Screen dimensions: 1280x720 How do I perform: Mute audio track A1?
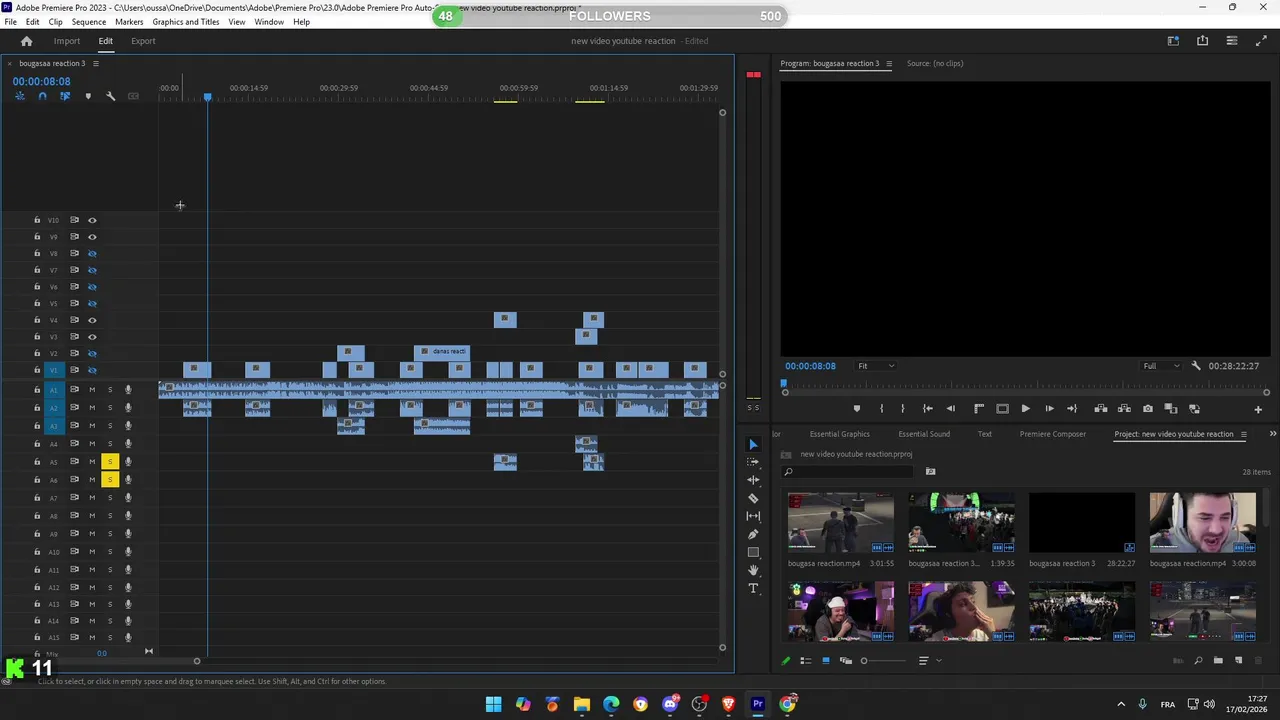click(92, 389)
